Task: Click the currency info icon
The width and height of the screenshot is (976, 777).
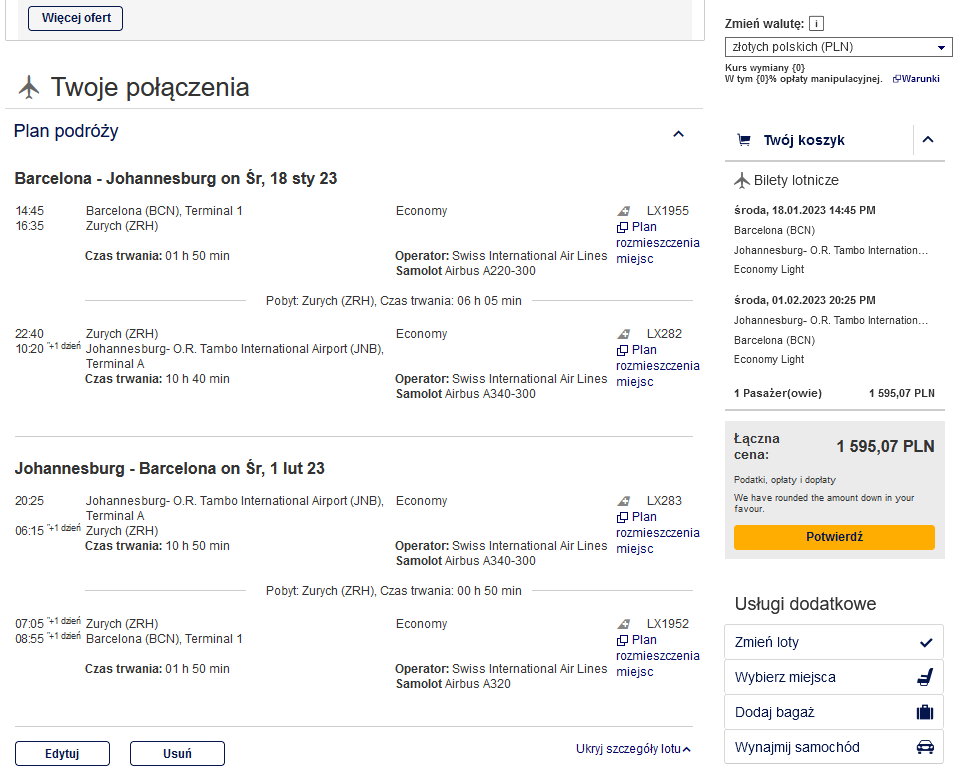Action: 816,24
